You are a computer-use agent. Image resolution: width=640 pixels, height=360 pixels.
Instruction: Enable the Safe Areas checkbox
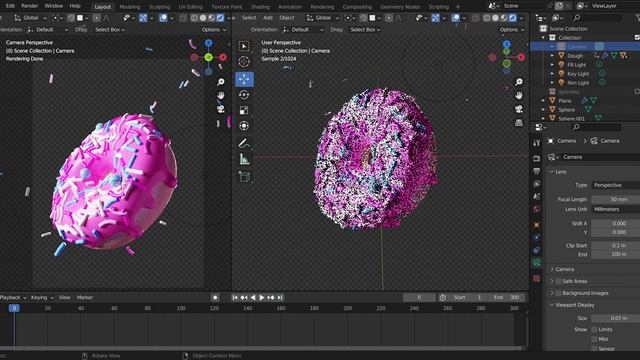click(558, 281)
